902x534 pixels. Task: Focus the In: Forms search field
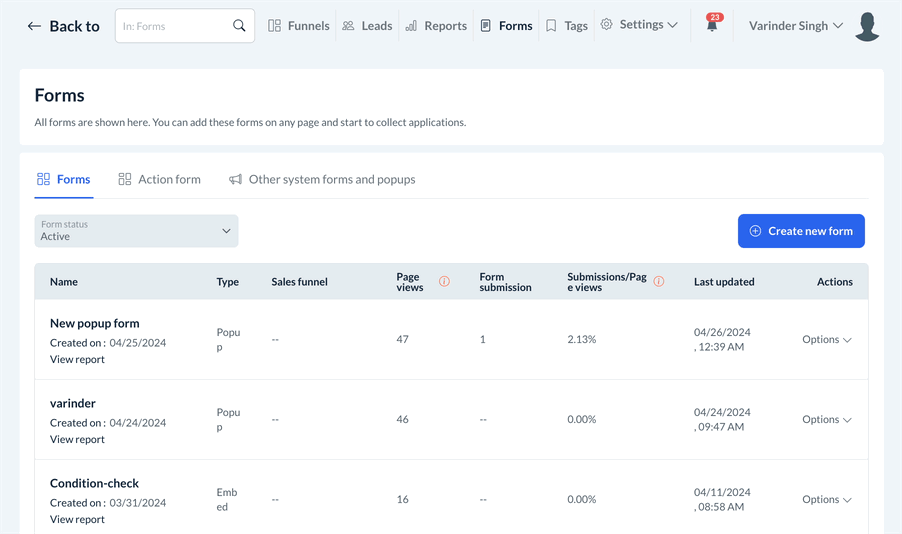[x=173, y=26]
